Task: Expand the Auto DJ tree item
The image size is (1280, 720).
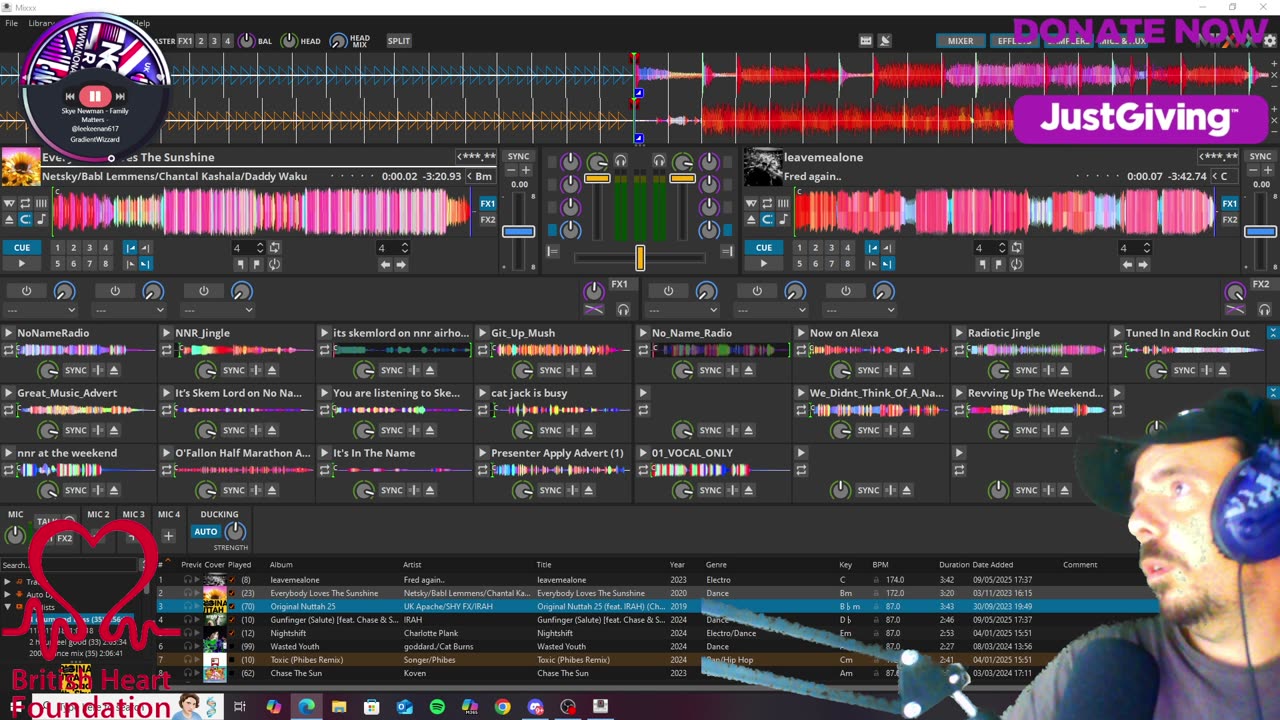Action: tap(7, 594)
